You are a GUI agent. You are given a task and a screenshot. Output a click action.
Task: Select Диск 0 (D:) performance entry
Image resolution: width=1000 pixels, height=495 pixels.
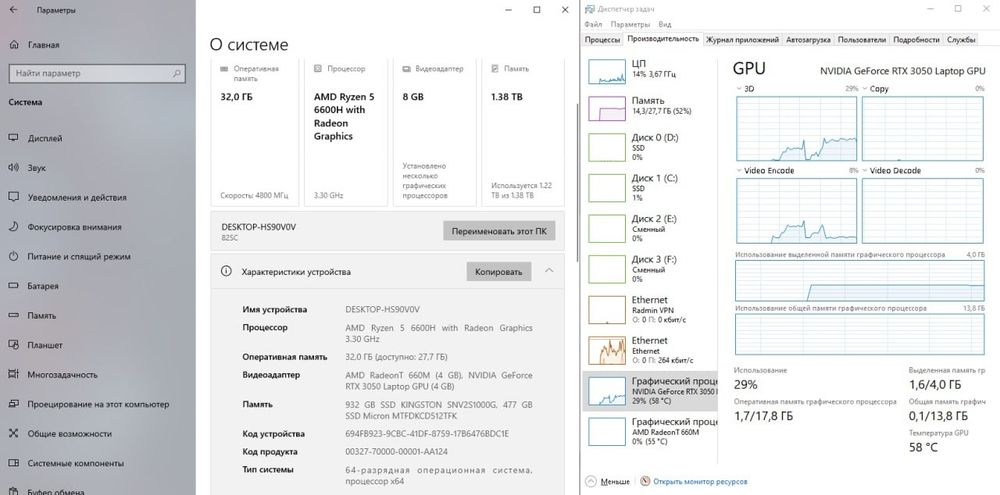tap(649, 147)
